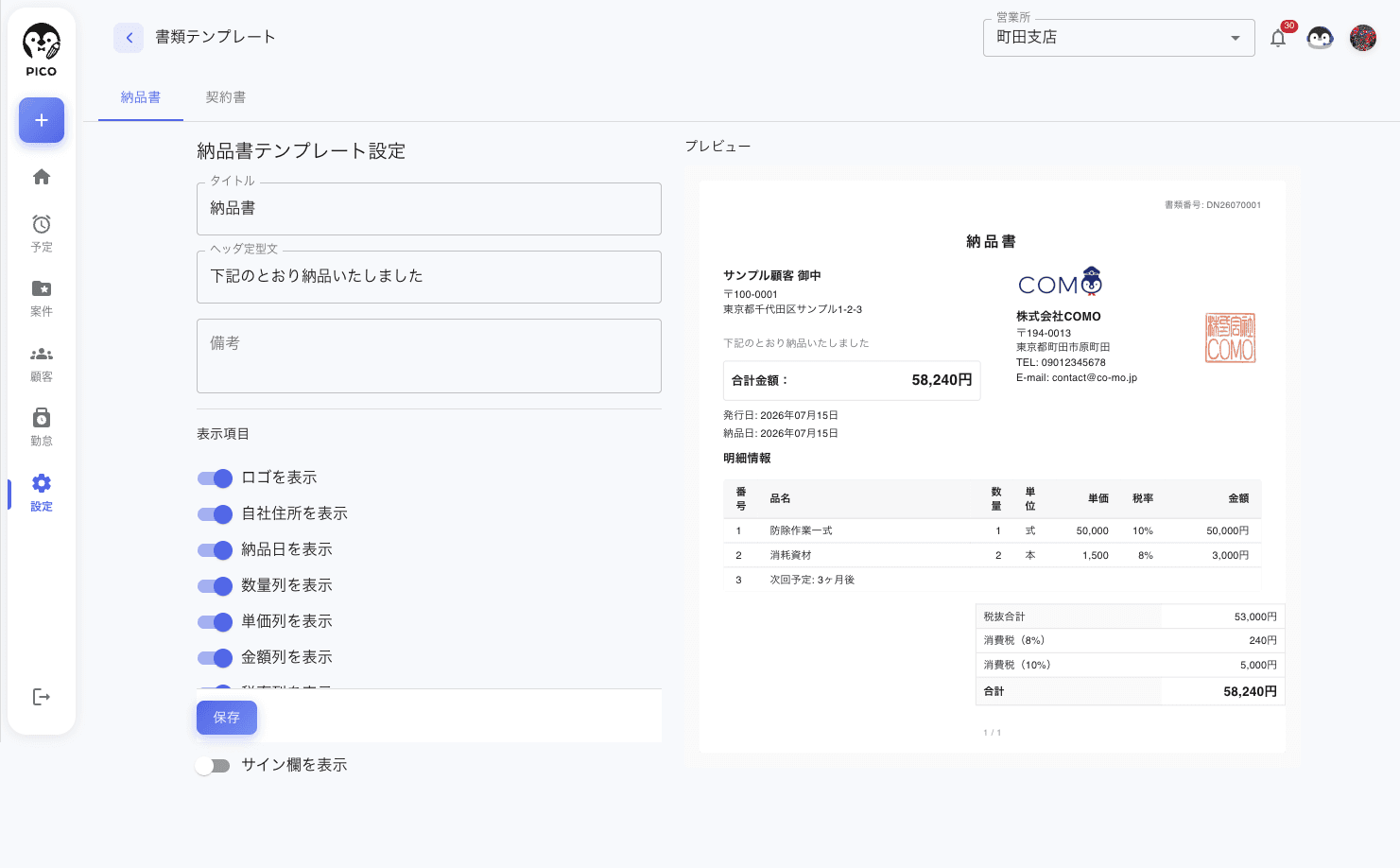Click the 書類番号 DN26070001 text
Screen dimensions: 1400x868
[x=1213, y=205]
